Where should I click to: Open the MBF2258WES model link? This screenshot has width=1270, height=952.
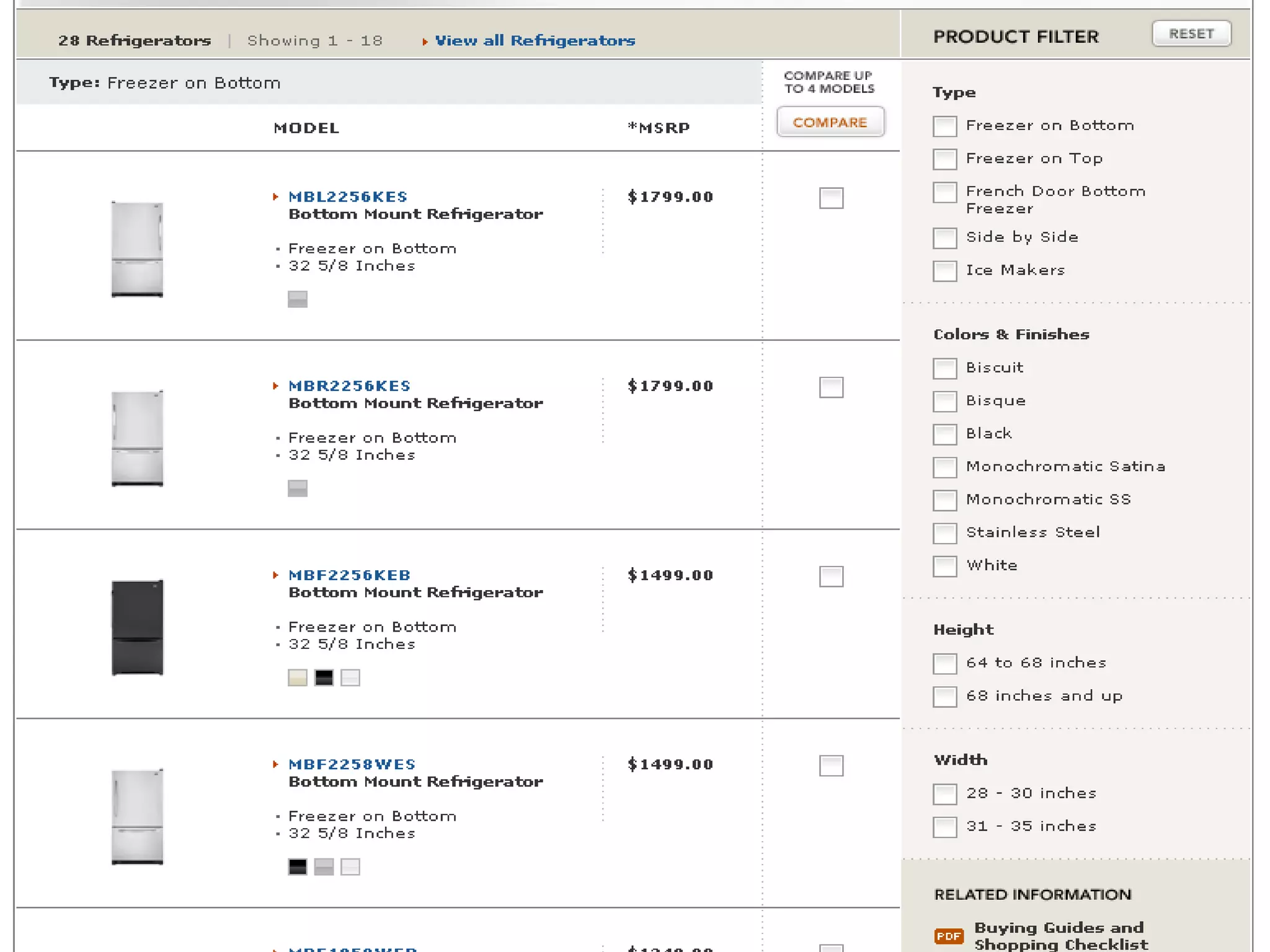(x=352, y=764)
